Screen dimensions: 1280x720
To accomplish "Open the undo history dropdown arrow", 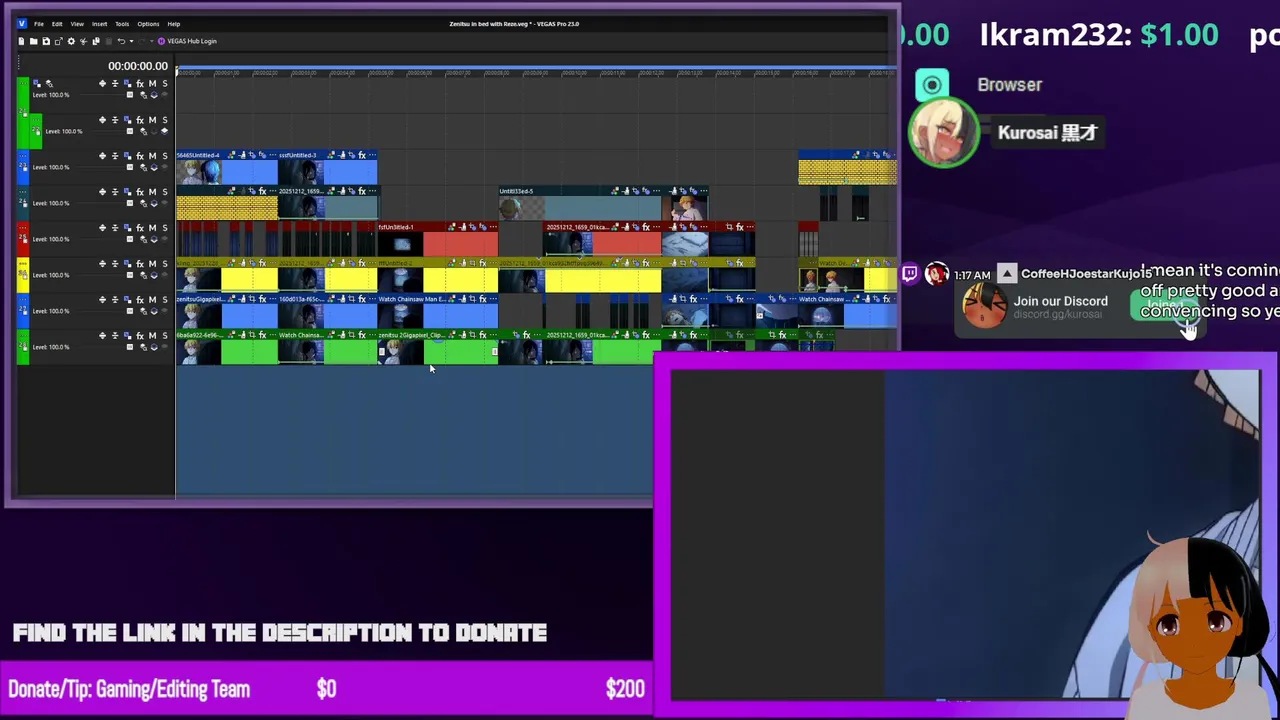I will pos(132,41).
